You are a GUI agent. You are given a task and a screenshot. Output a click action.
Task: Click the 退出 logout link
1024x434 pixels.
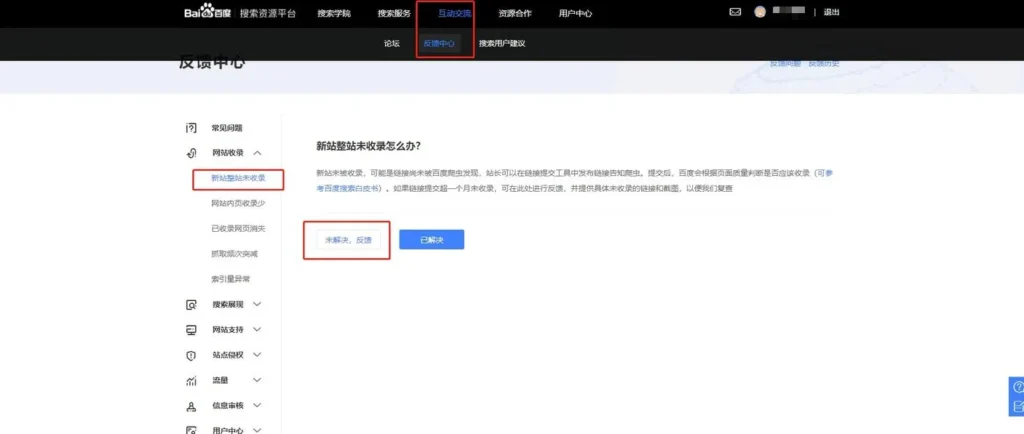tap(831, 13)
